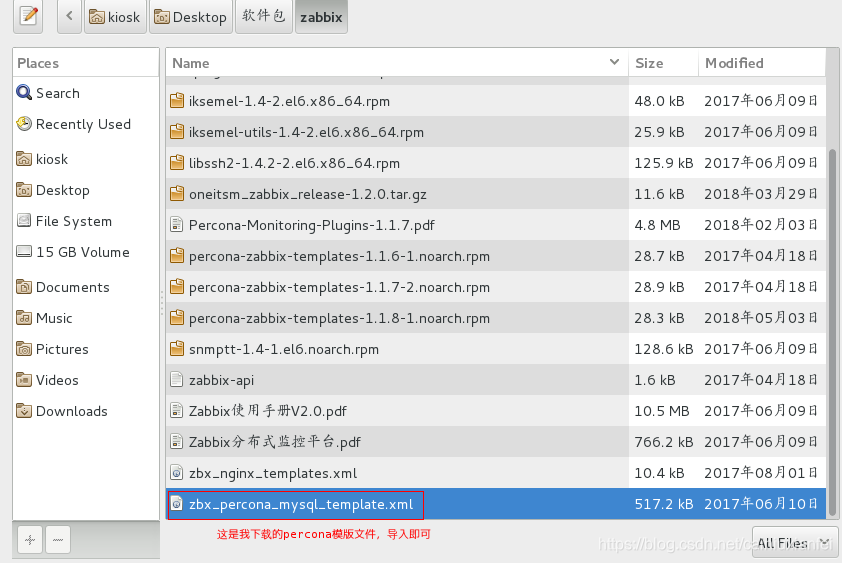Click the 2018年03月29日 modified date cell
The width and height of the screenshot is (842, 563).
pyautogui.click(x=760, y=194)
